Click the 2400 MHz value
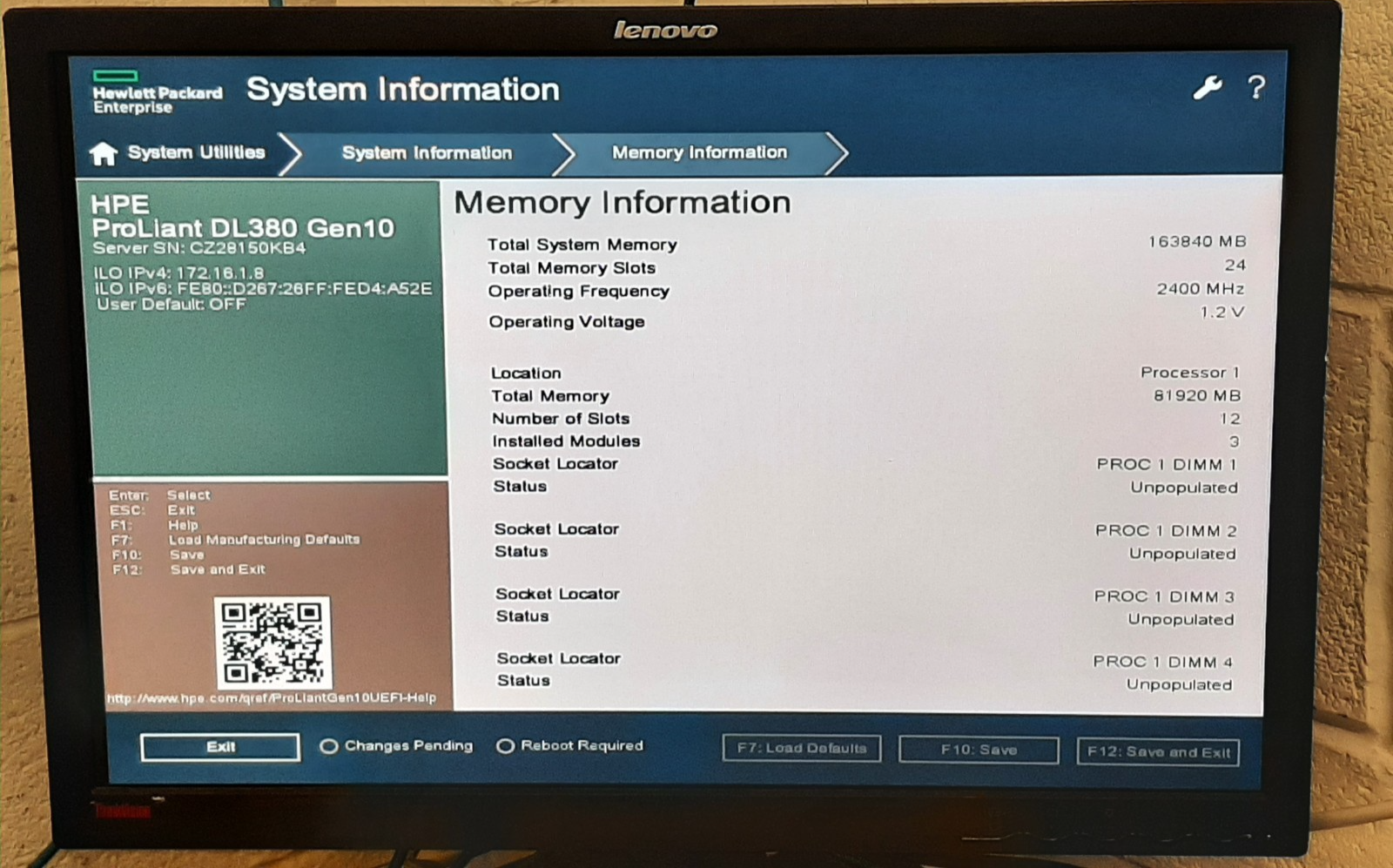The width and height of the screenshot is (1393, 868). coord(1201,288)
